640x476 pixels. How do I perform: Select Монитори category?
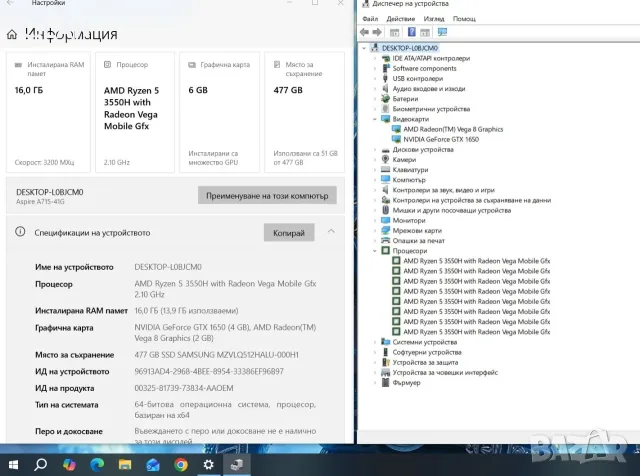pos(409,220)
